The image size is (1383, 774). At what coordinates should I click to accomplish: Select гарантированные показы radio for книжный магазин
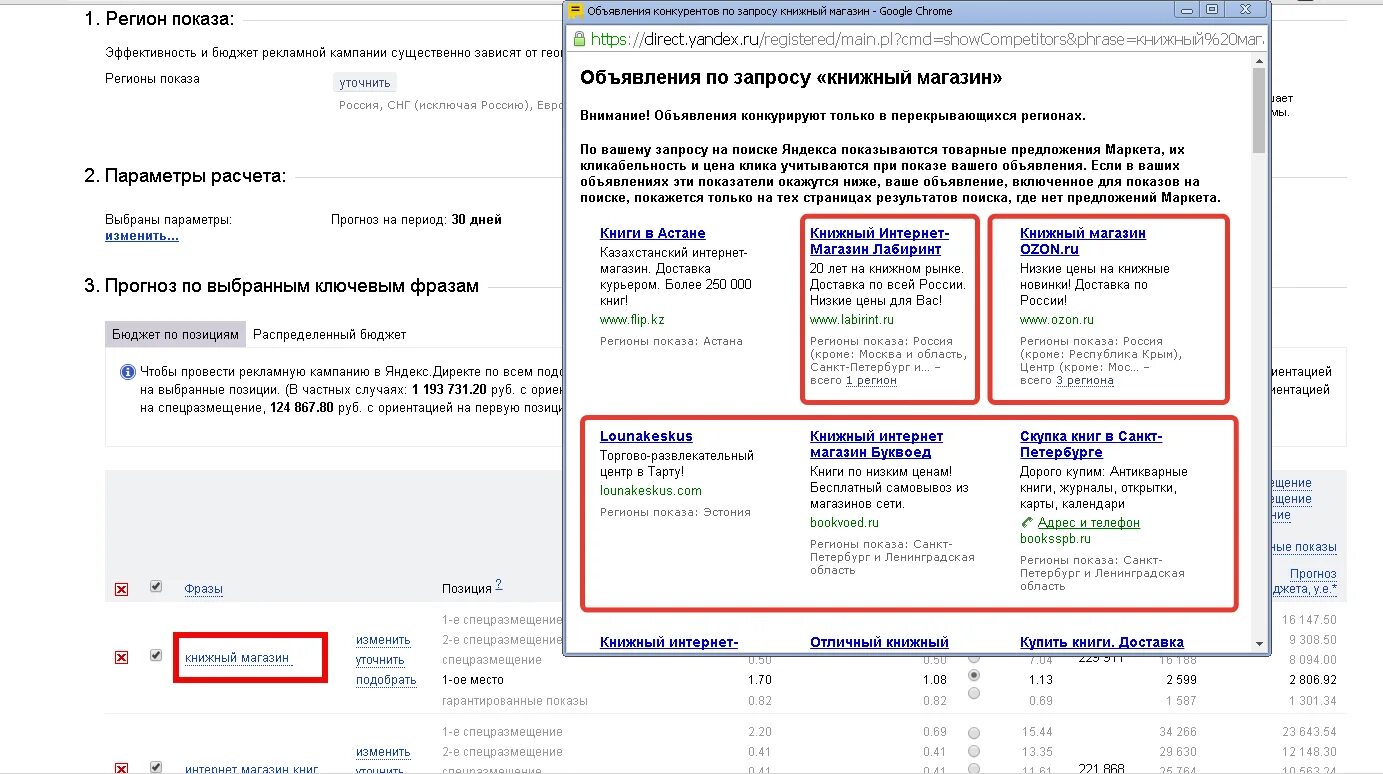974,693
